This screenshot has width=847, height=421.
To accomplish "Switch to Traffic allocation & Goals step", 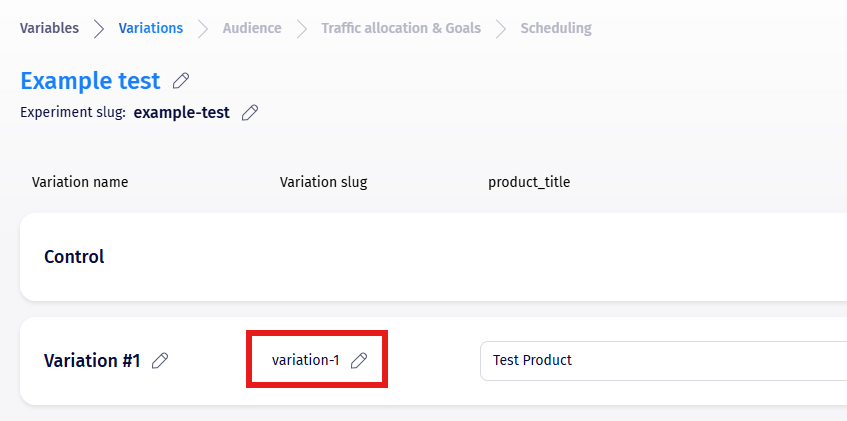I will (x=401, y=28).
